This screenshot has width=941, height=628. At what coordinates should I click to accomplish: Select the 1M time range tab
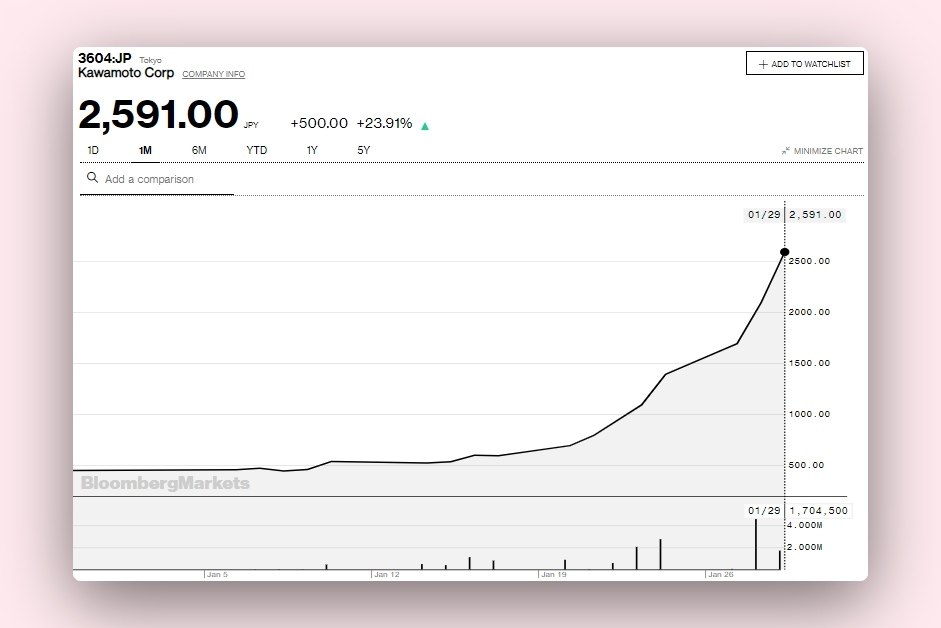coord(145,150)
